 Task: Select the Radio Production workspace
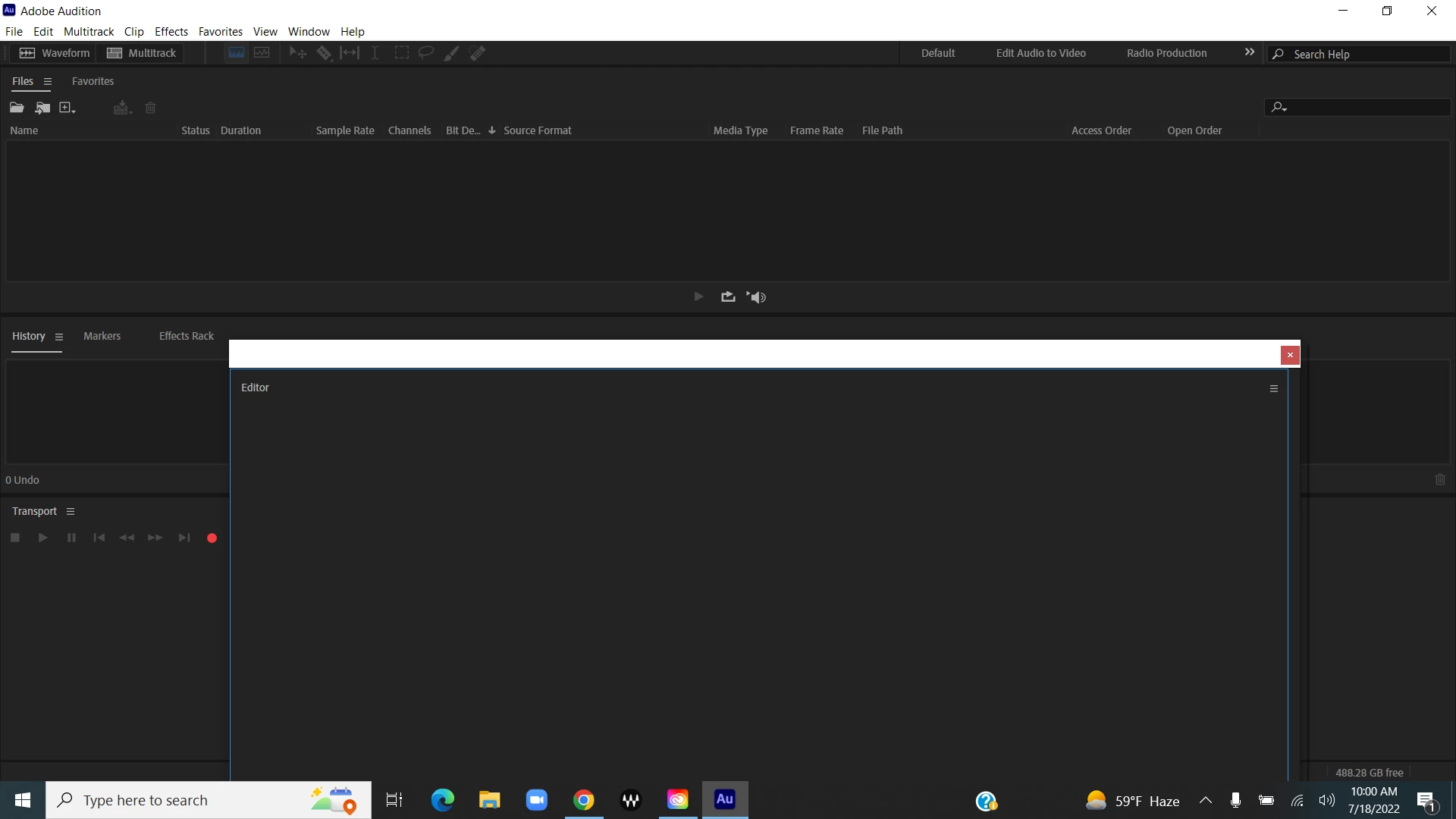tap(1166, 53)
